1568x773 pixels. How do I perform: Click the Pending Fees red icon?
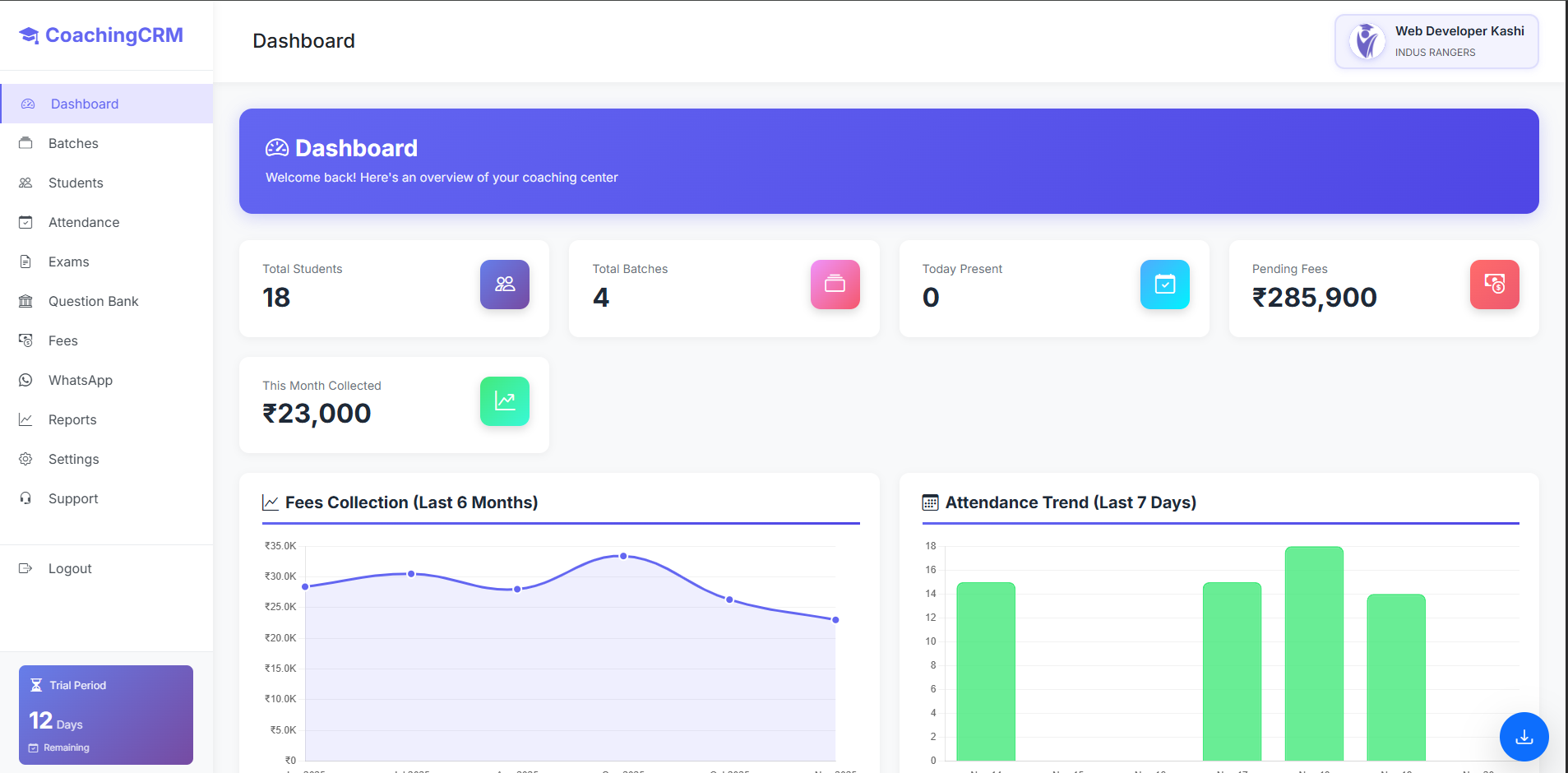(x=1494, y=285)
